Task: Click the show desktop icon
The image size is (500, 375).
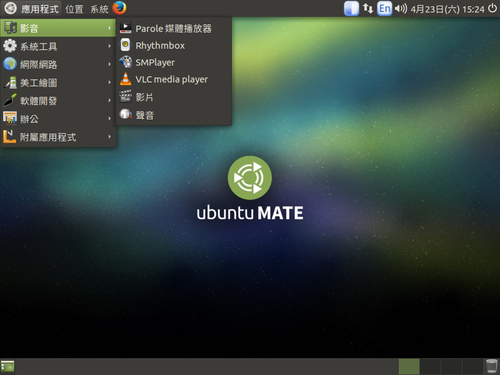Action: coord(7,366)
